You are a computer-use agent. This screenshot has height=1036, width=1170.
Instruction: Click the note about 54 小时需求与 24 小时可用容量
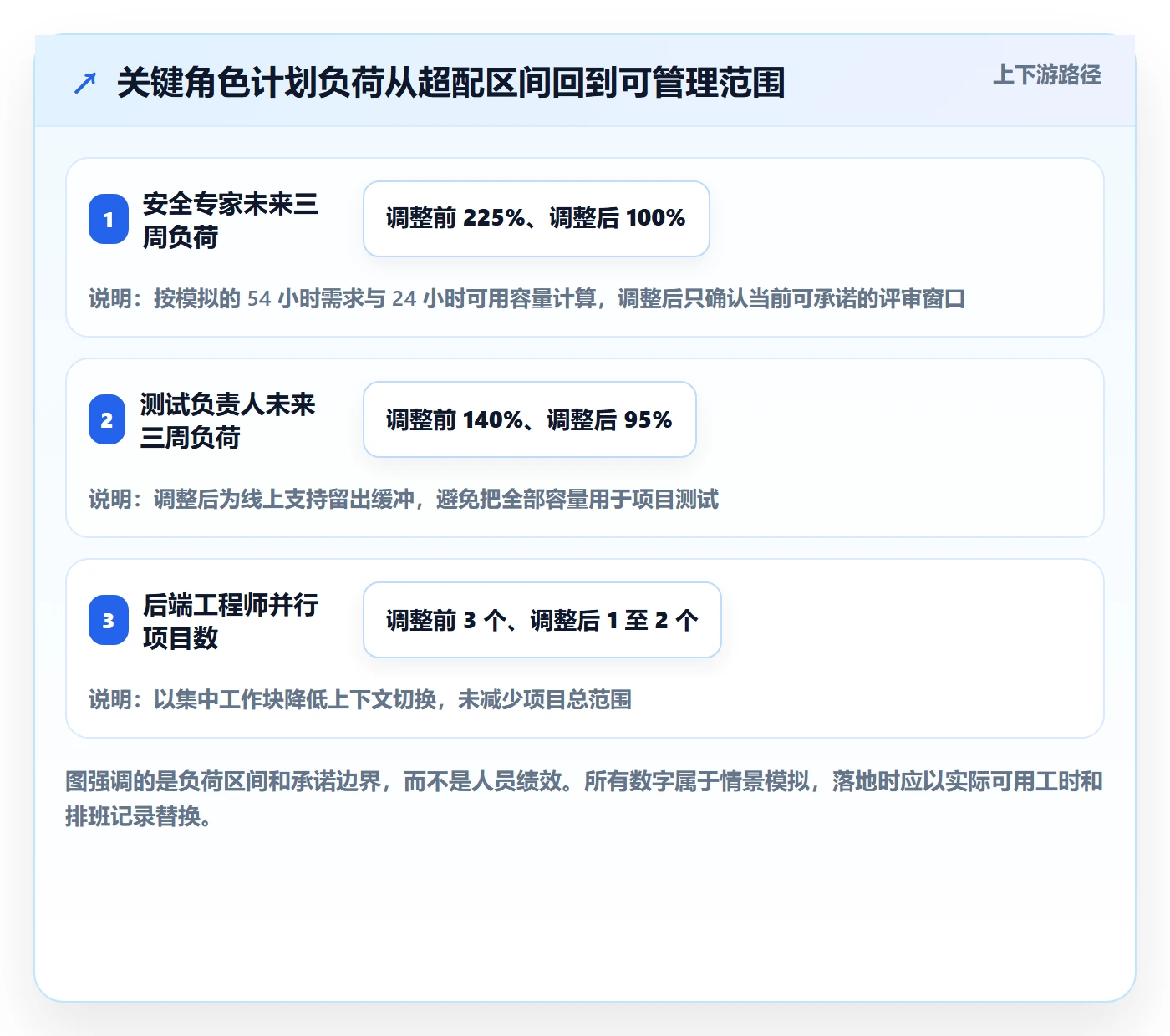pyautogui.click(x=527, y=298)
